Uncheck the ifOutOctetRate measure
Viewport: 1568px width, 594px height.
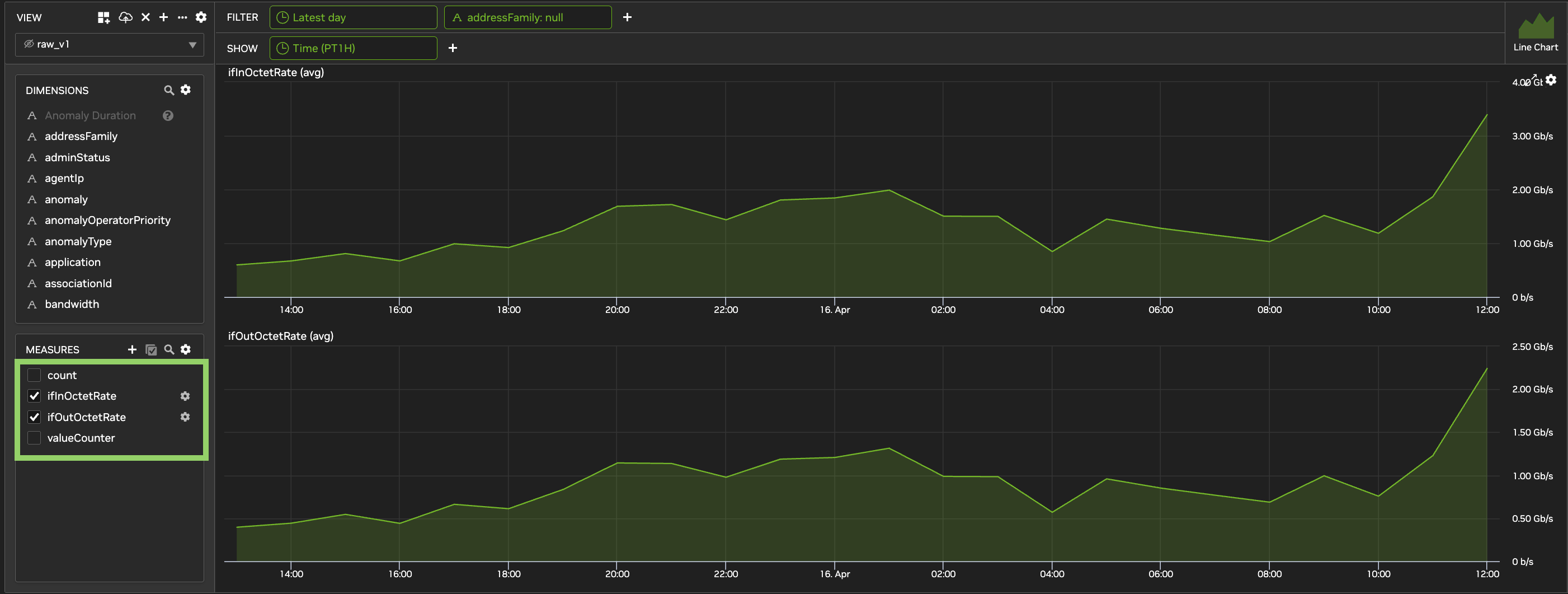click(x=35, y=417)
